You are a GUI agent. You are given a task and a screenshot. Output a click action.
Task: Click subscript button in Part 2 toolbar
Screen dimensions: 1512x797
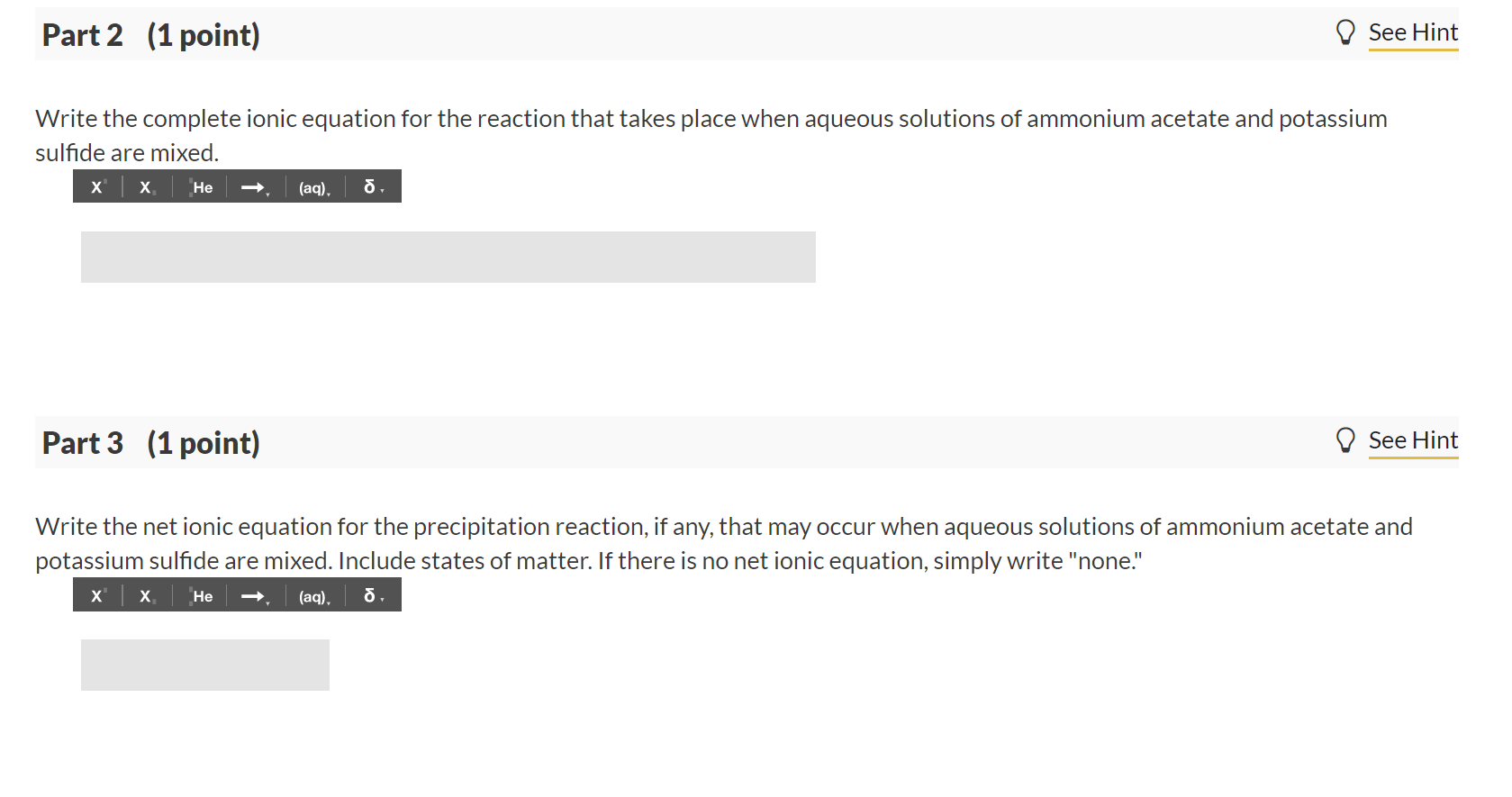pos(147,187)
